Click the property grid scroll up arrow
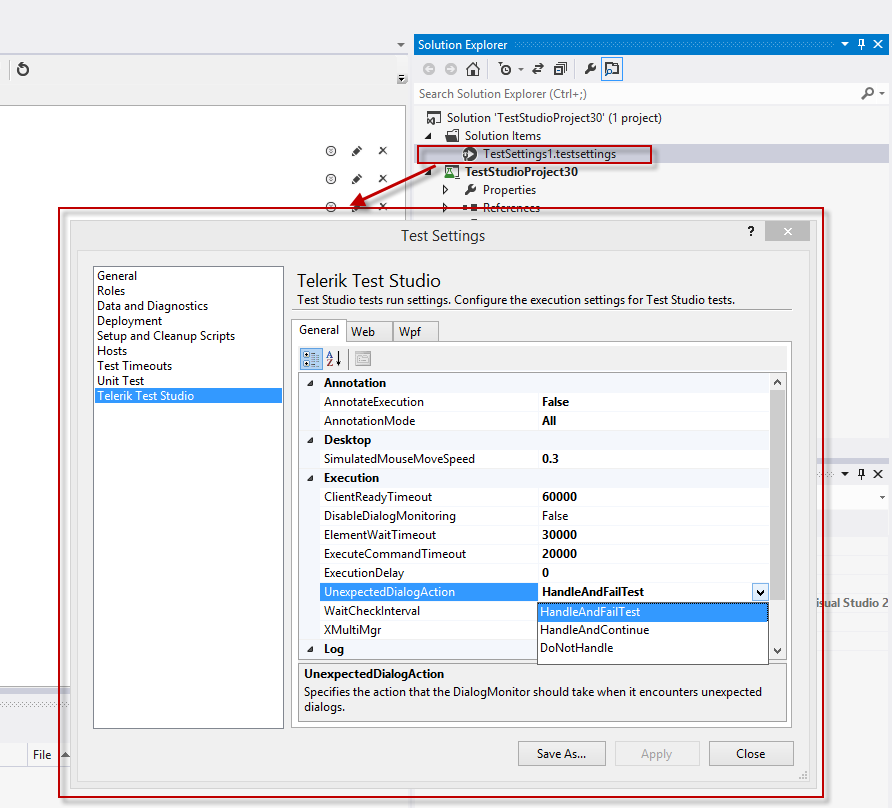892x808 pixels. 777,382
